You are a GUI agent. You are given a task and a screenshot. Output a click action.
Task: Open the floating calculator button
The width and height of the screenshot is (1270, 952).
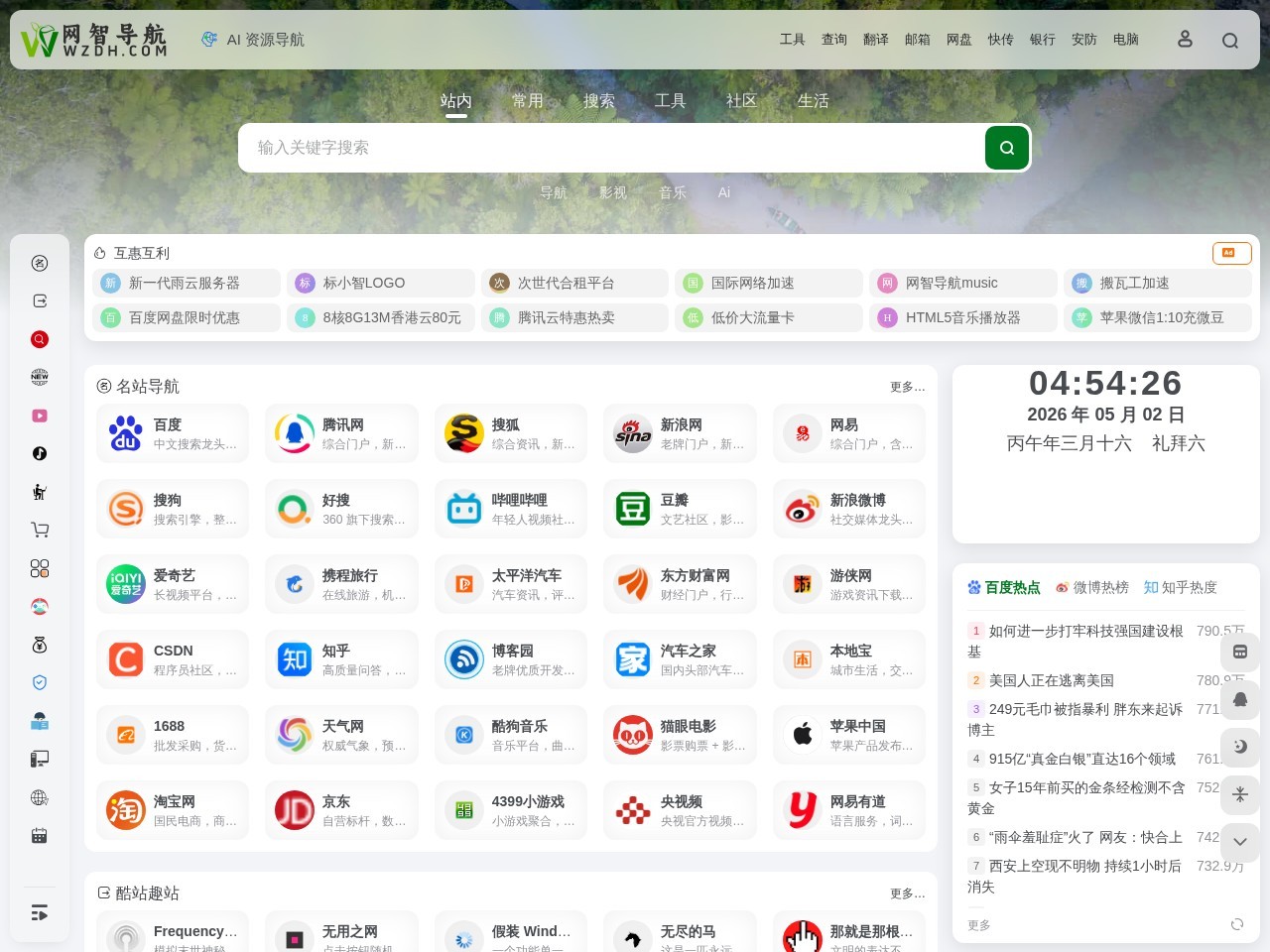click(x=1240, y=652)
